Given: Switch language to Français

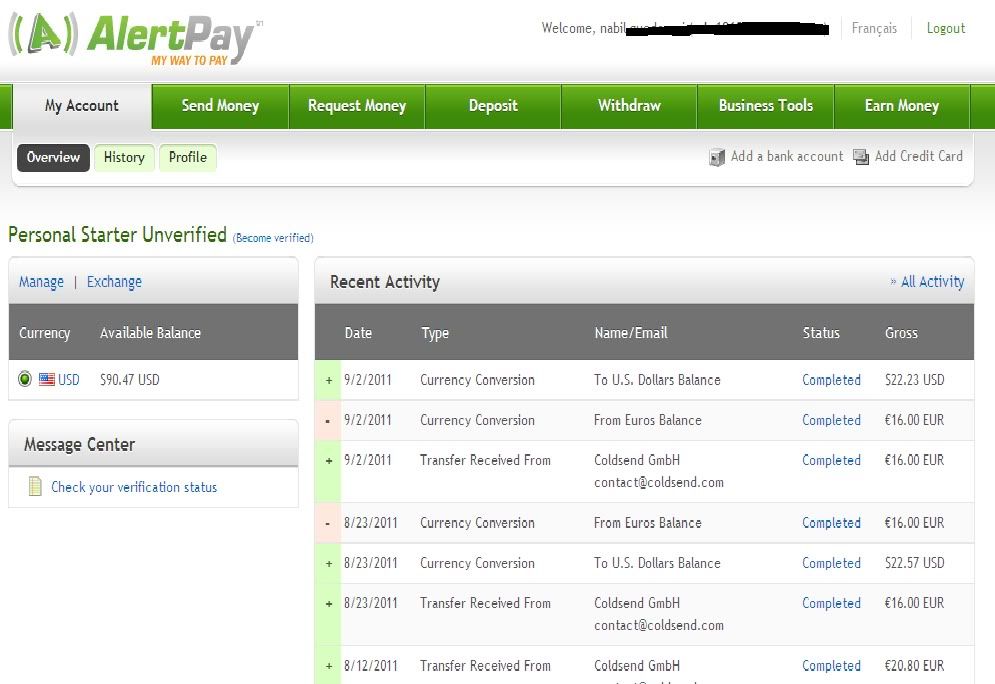Looking at the screenshot, I should pos(874,28).
